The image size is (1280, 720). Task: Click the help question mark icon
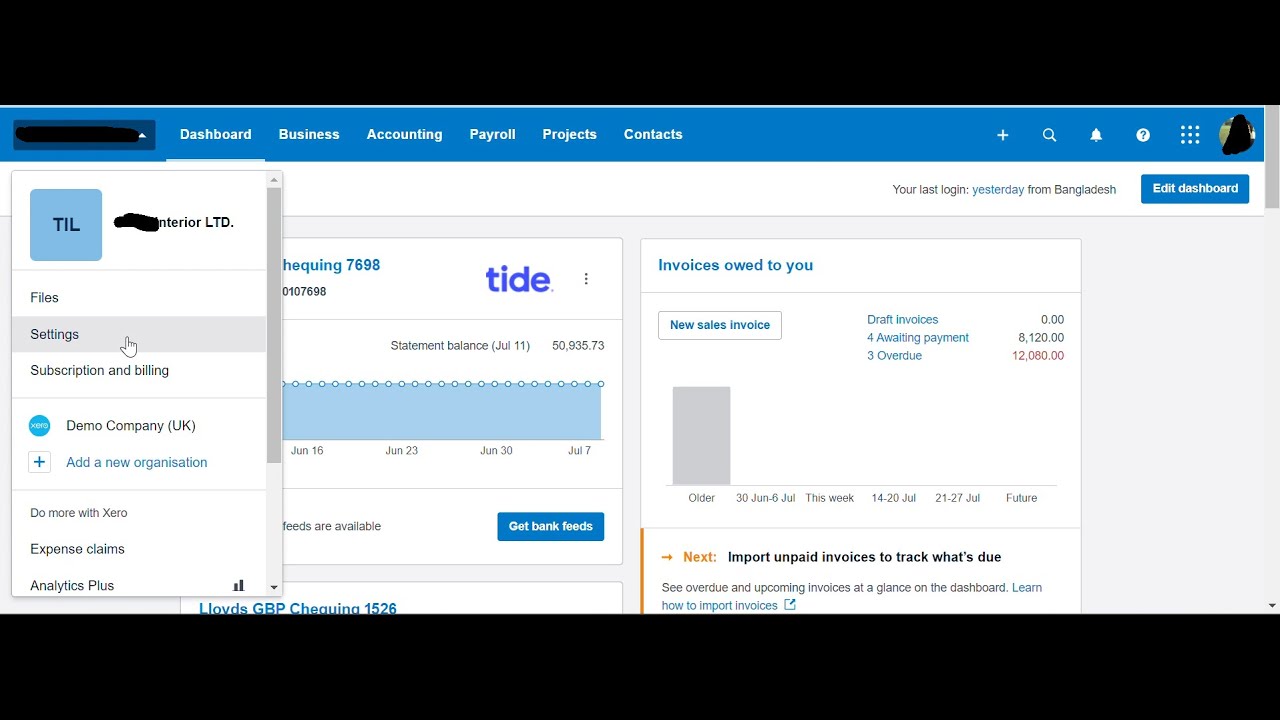coord(1143,135)
